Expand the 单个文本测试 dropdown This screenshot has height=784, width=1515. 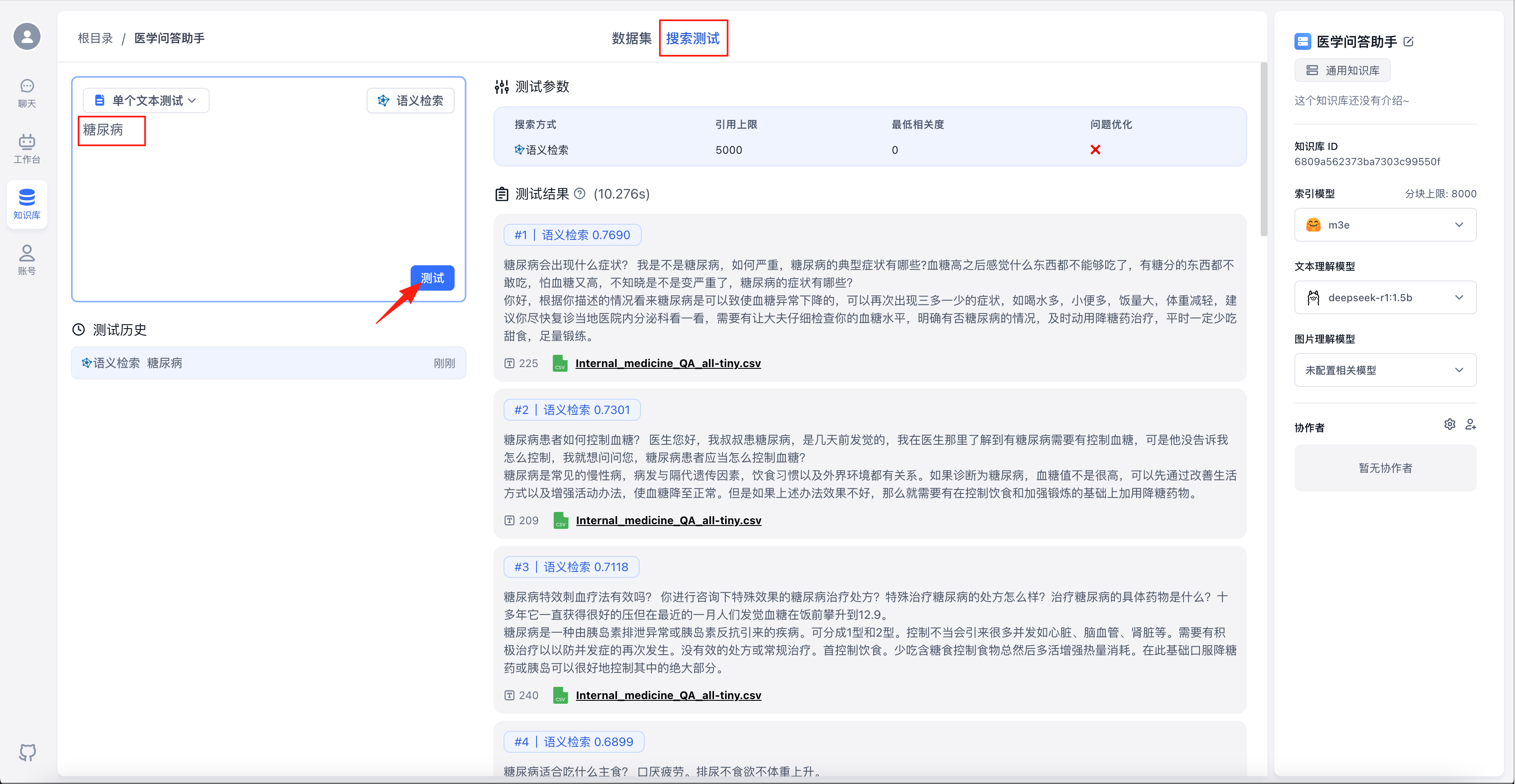point(146,101)
